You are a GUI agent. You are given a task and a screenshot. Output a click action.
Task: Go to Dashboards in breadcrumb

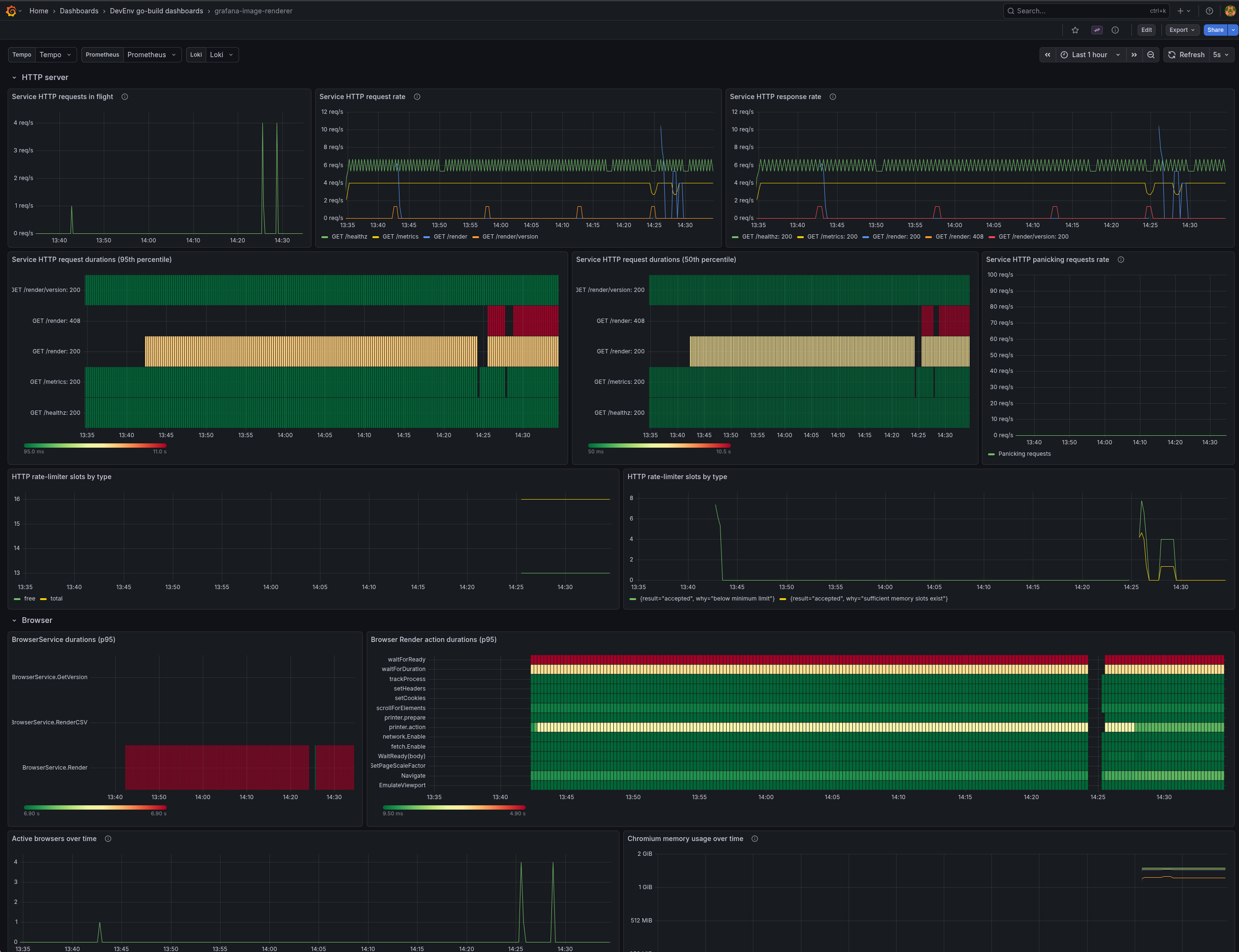tap(79, 11)
